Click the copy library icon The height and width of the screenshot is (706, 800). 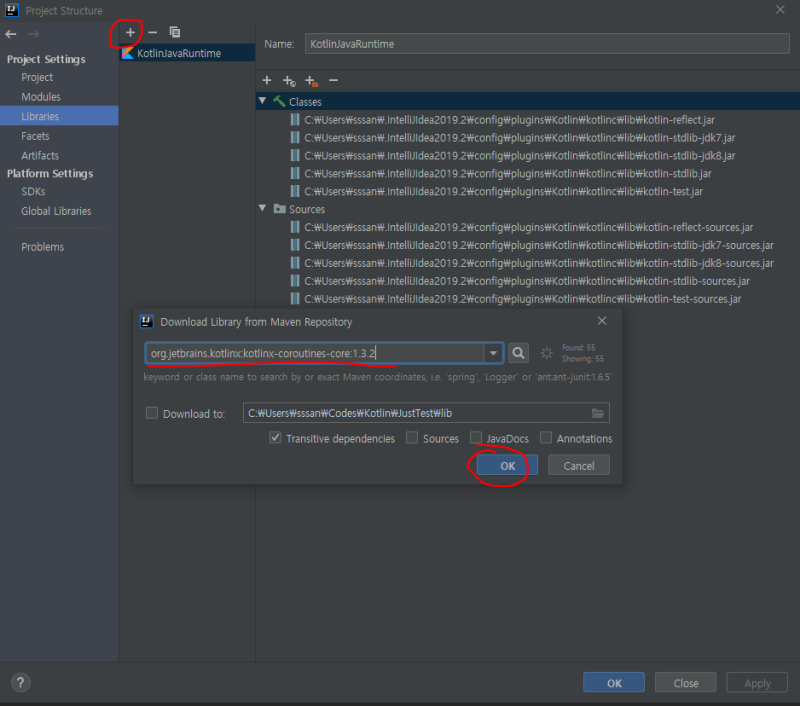click(x=175, y=33)
